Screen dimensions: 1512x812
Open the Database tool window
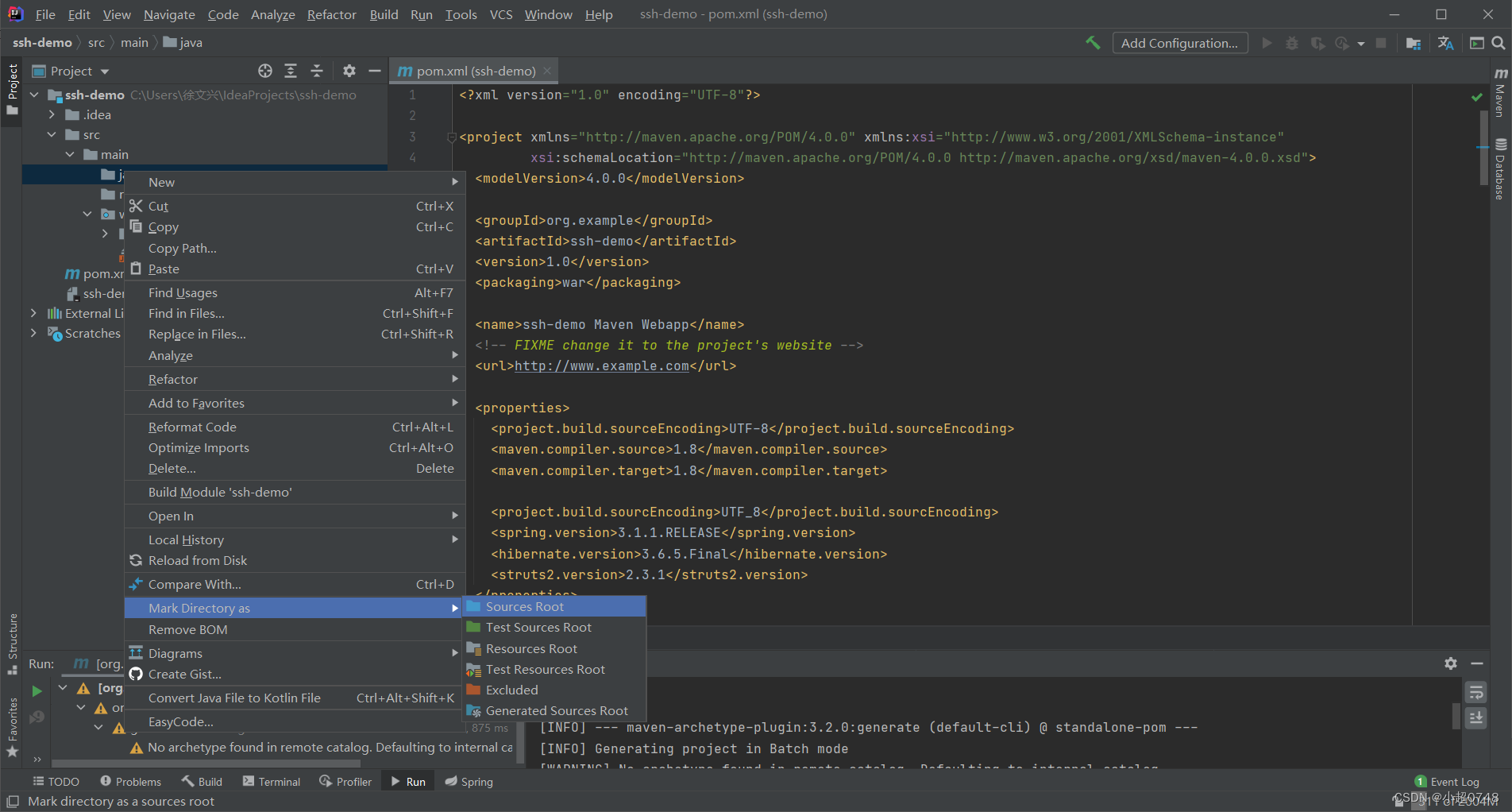[x=1500, y=169]
